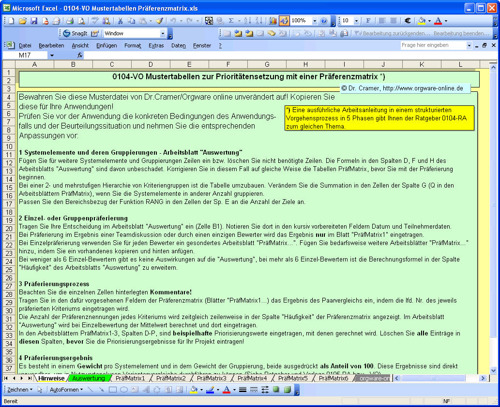Run the spelling check icon

[x=95, y=21]
